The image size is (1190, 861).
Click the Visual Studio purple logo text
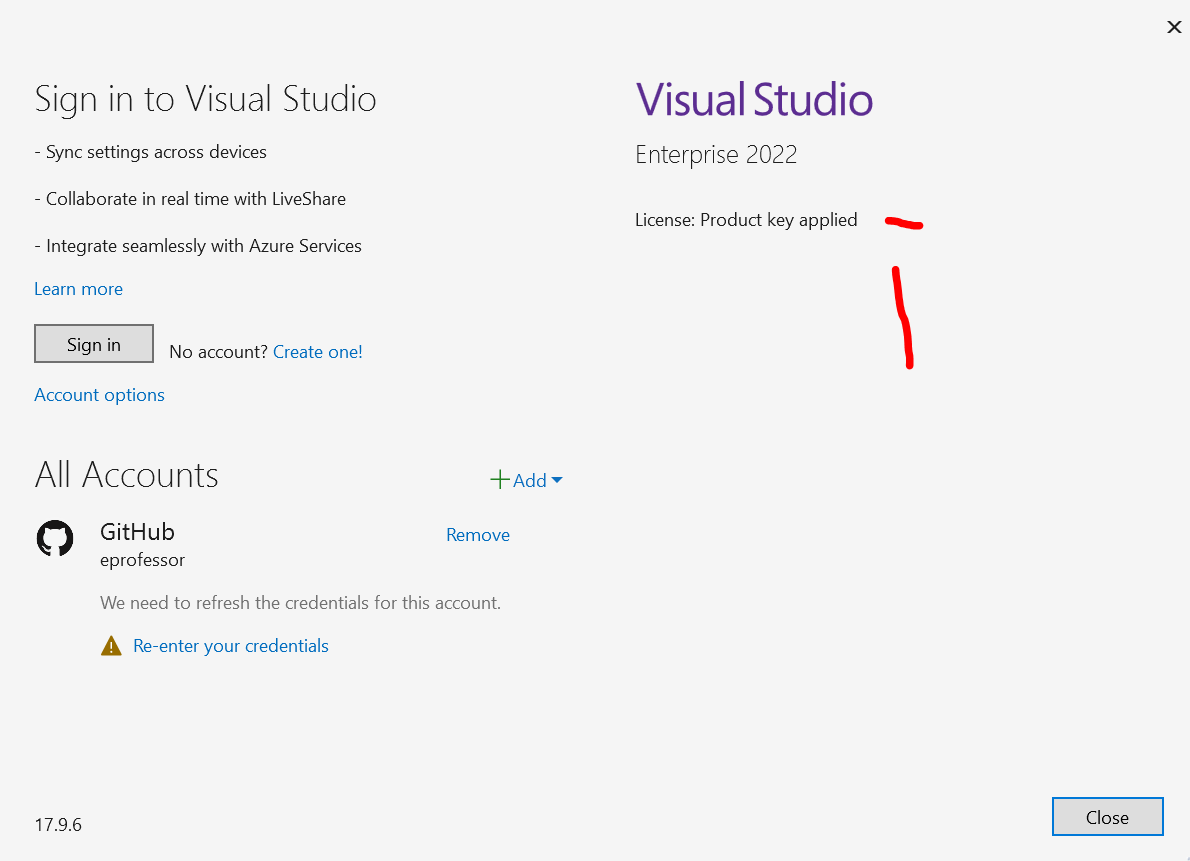[754, 99]
